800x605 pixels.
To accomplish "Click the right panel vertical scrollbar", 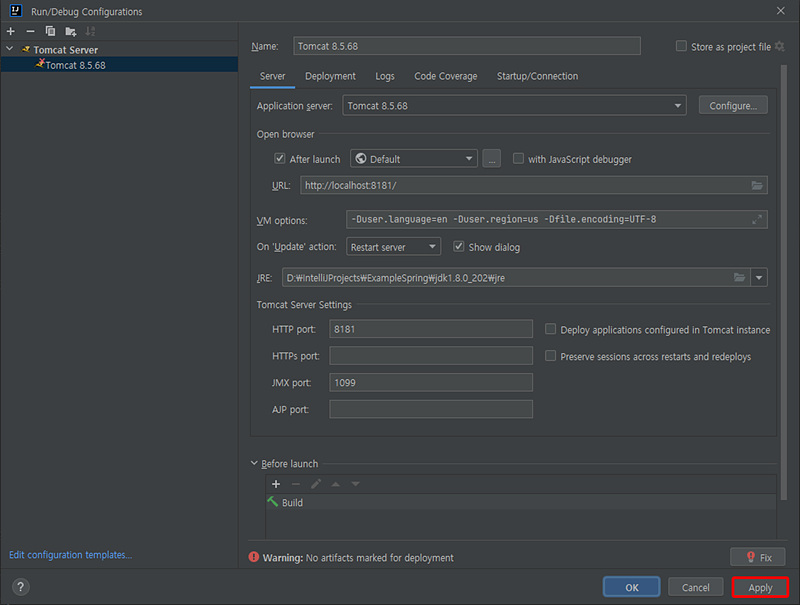I will click(784, 282).
